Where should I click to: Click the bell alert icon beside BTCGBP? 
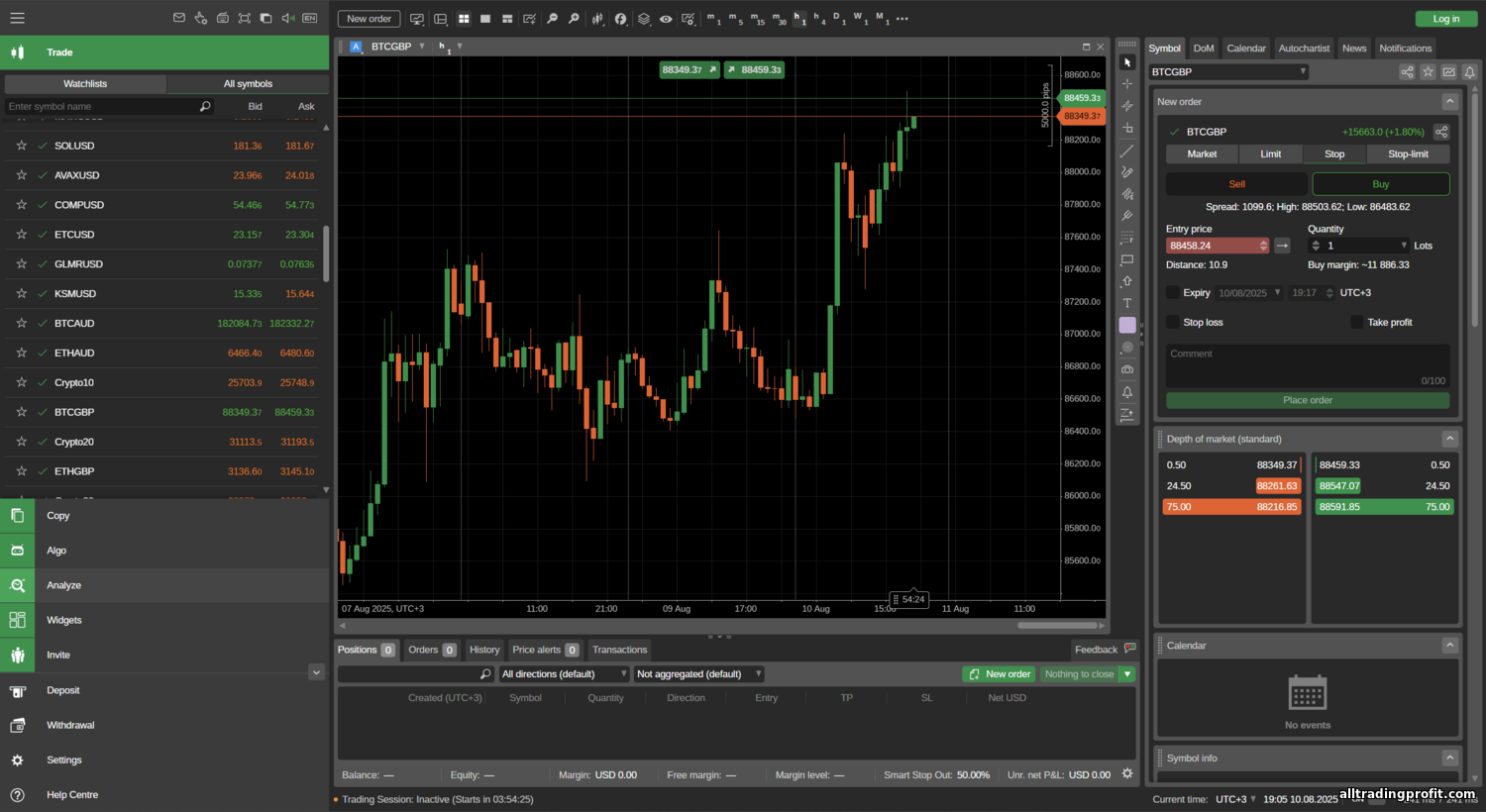pyautogui.click(x=1470, y=72)
